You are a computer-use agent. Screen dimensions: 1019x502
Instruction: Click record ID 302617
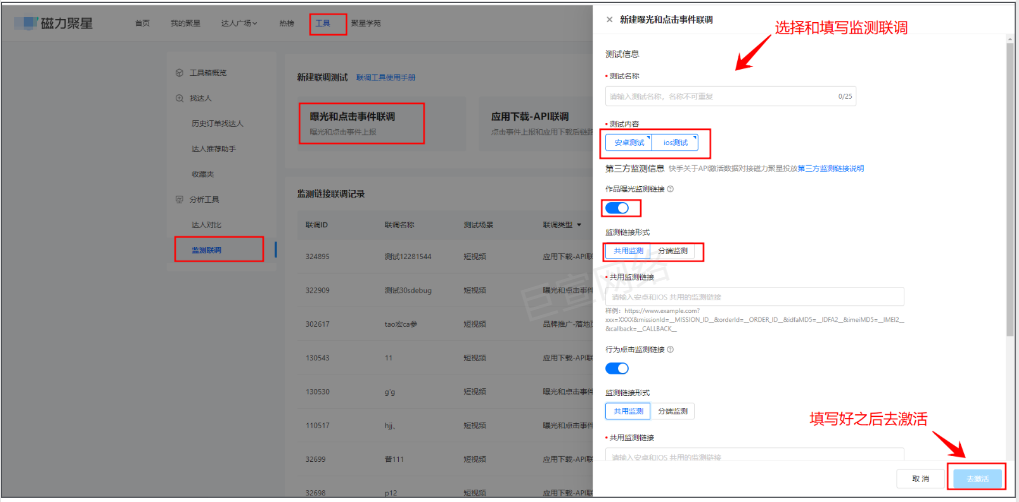318,324
